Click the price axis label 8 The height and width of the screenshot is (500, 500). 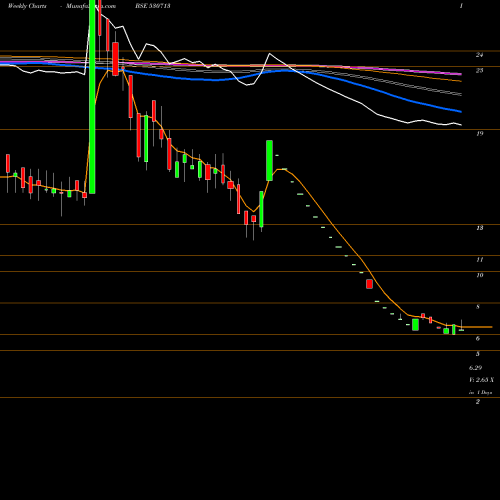pos(478,307)
